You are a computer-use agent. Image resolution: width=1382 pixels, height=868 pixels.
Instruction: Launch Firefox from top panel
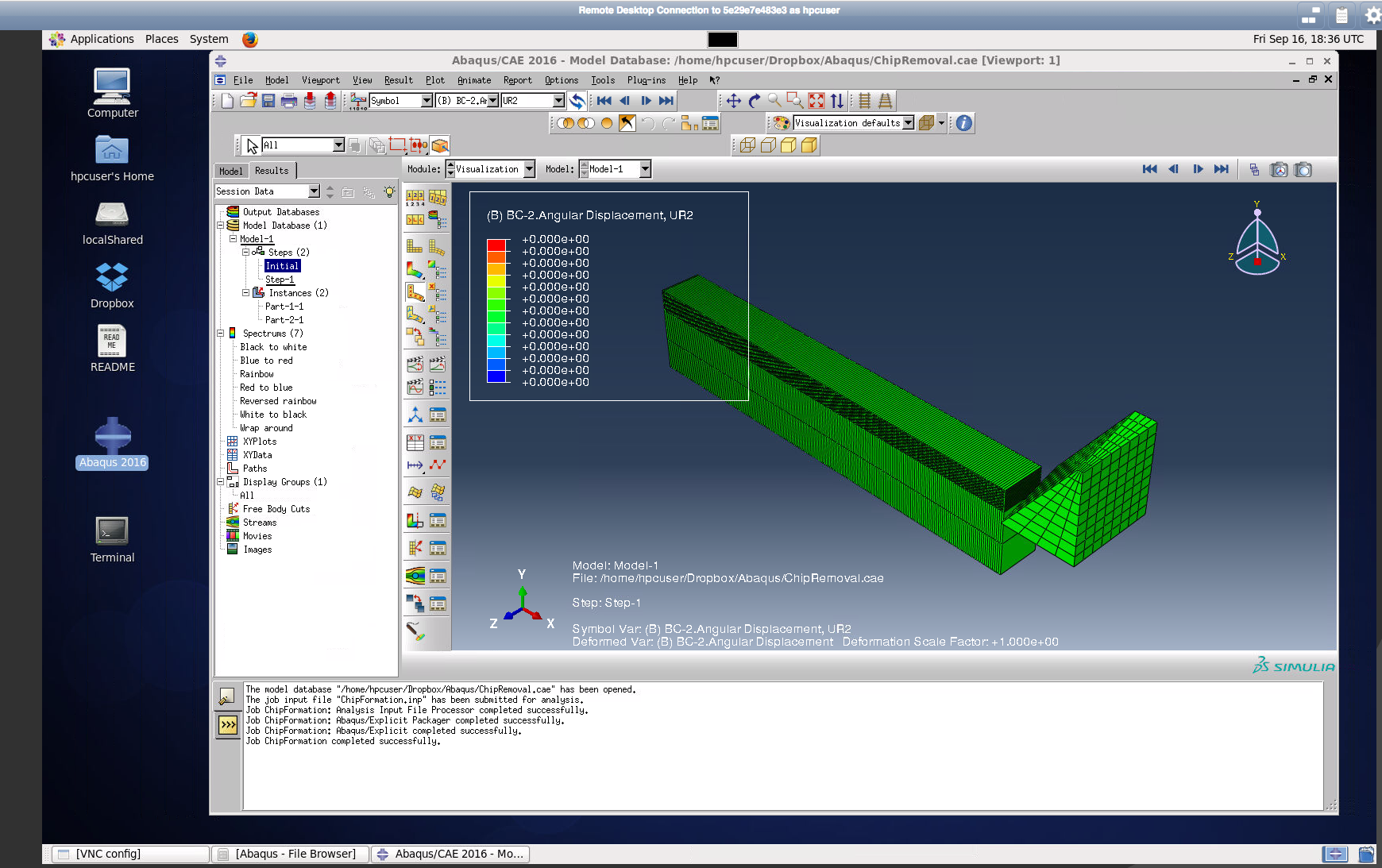pyautogui.click(x=250, y=39)
